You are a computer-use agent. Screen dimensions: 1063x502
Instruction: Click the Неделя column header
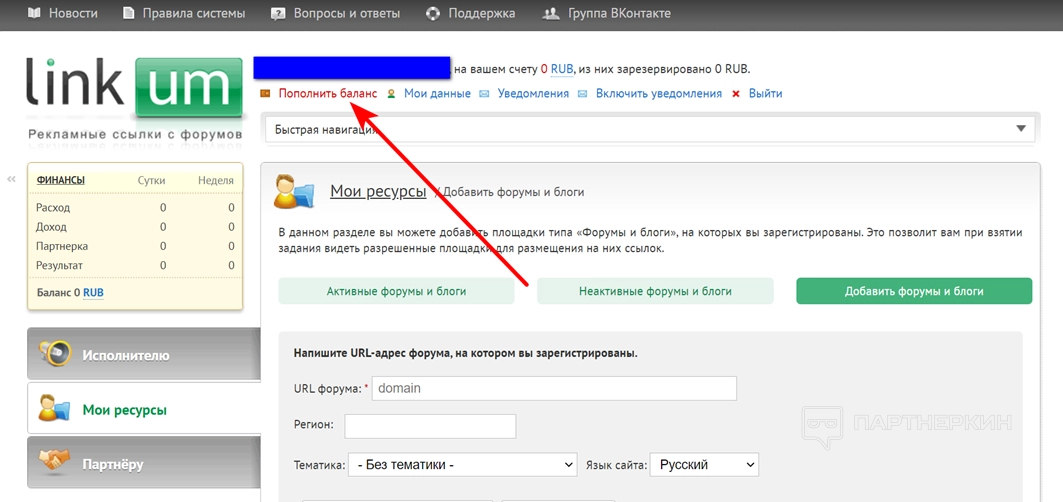tap(216, 180)
